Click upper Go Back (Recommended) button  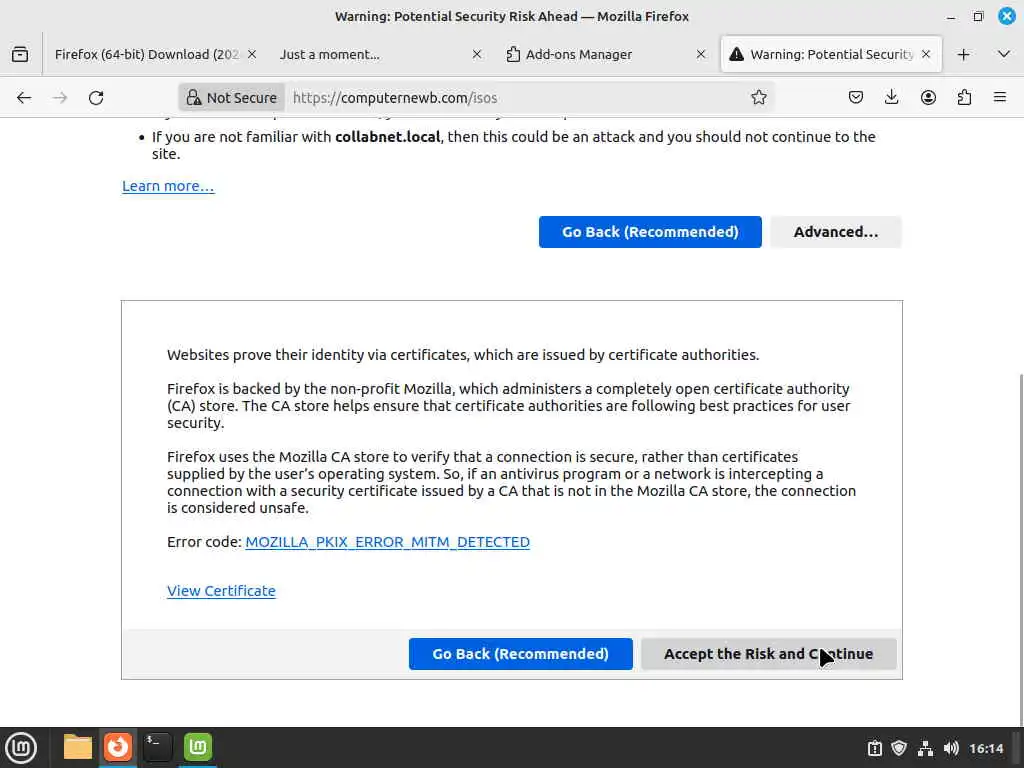(650, 232)
